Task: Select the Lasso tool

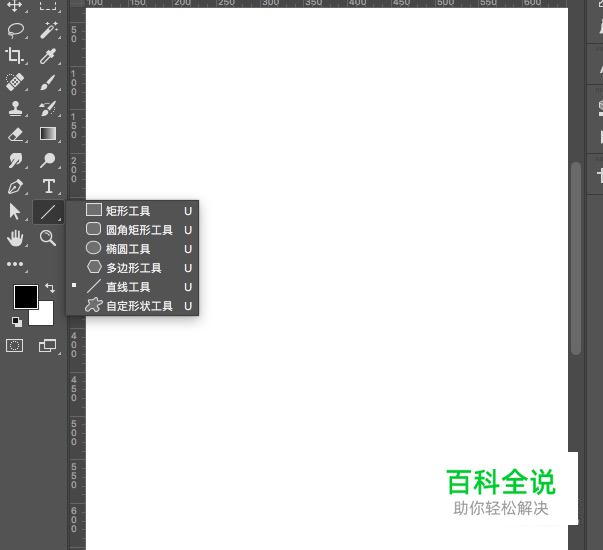Action: [x=15, y=31]
